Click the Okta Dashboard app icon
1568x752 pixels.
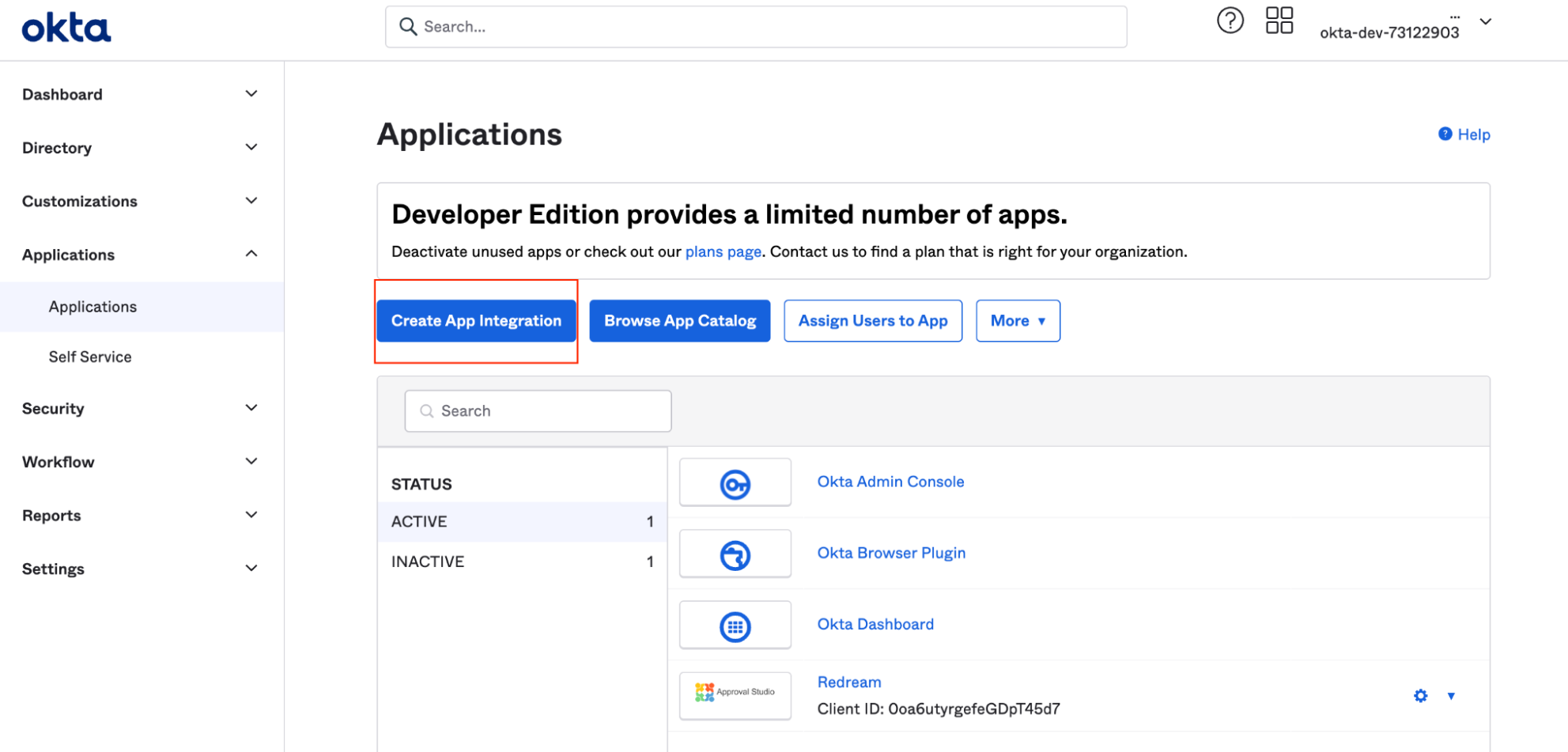click(x=735, y=625)
